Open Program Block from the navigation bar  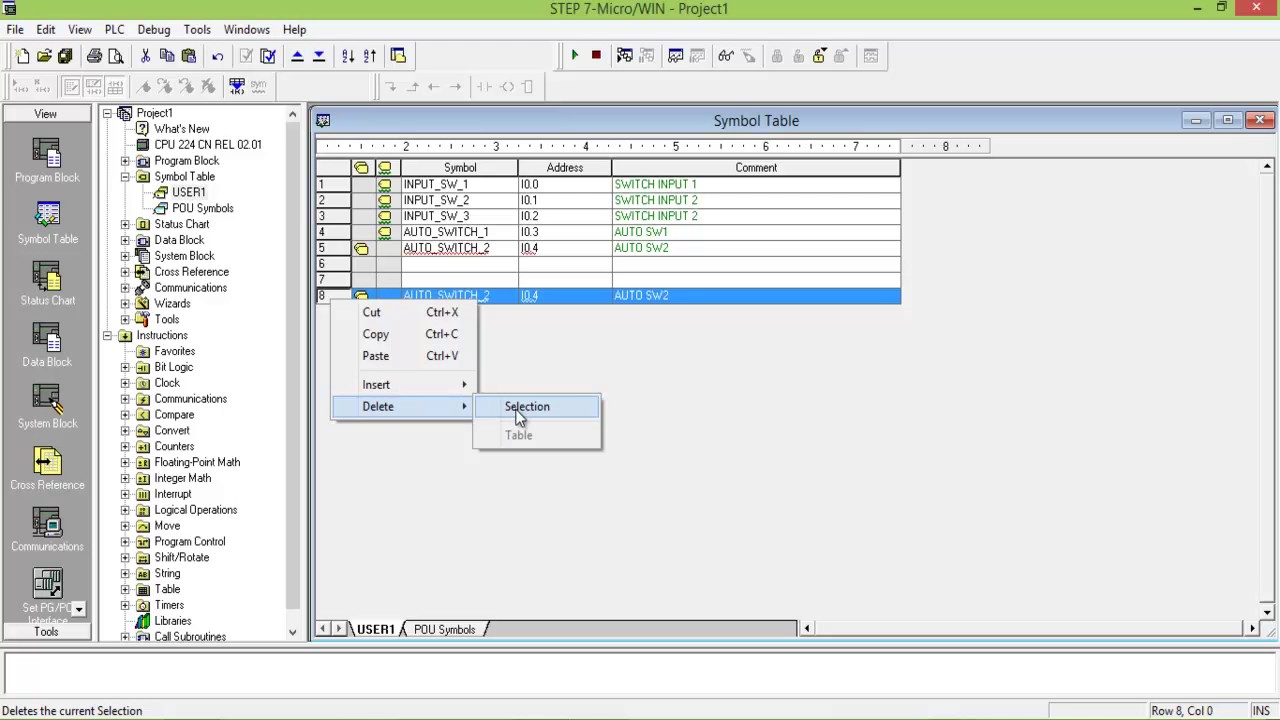click(x=47, y=160)
